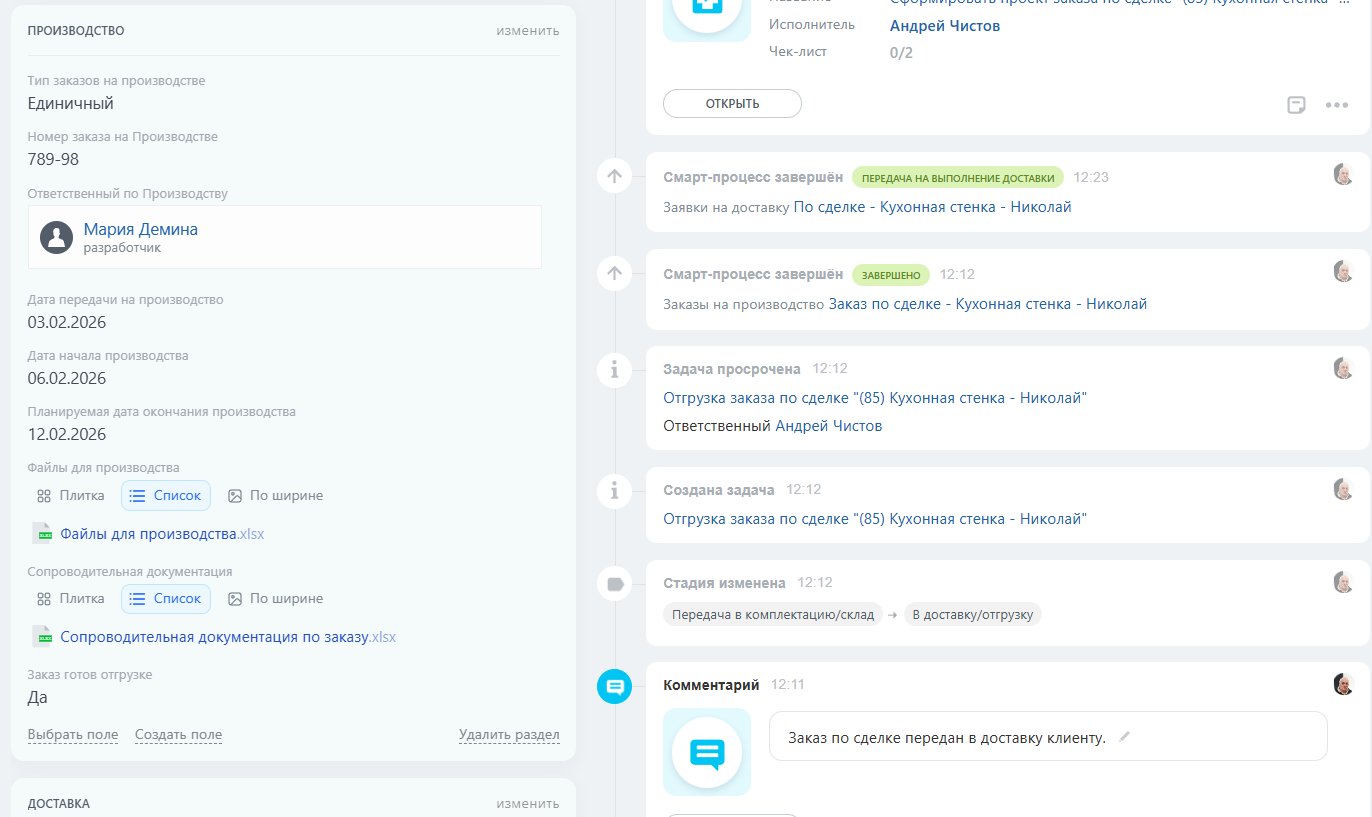Click the Удалить раздел link
Screen dimensions: 1372x817
[x=509, y=734]
